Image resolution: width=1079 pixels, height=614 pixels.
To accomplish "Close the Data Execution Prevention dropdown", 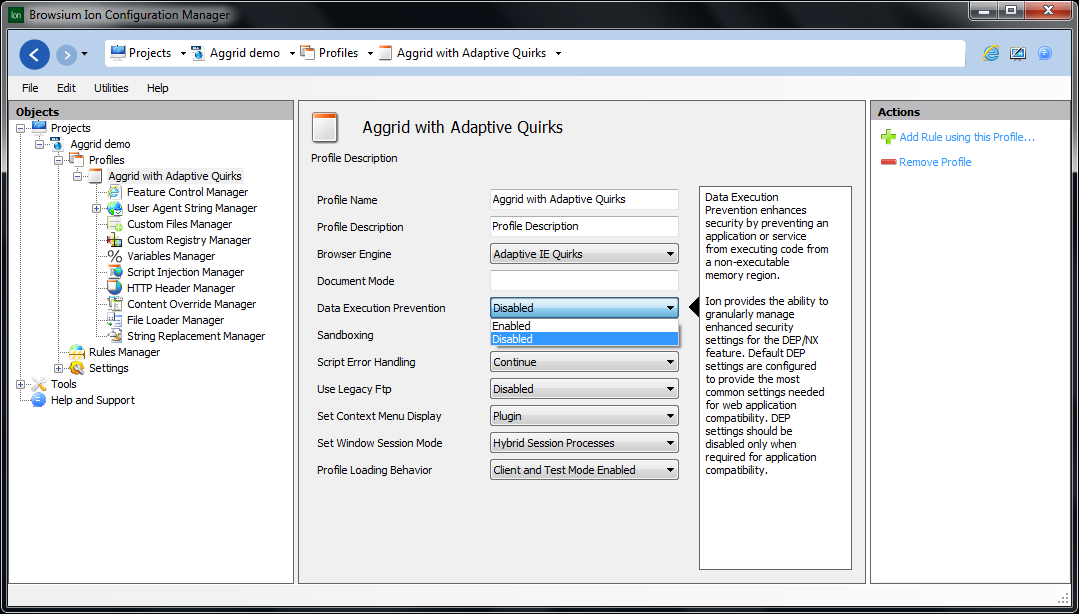I will tap(584, 308).
